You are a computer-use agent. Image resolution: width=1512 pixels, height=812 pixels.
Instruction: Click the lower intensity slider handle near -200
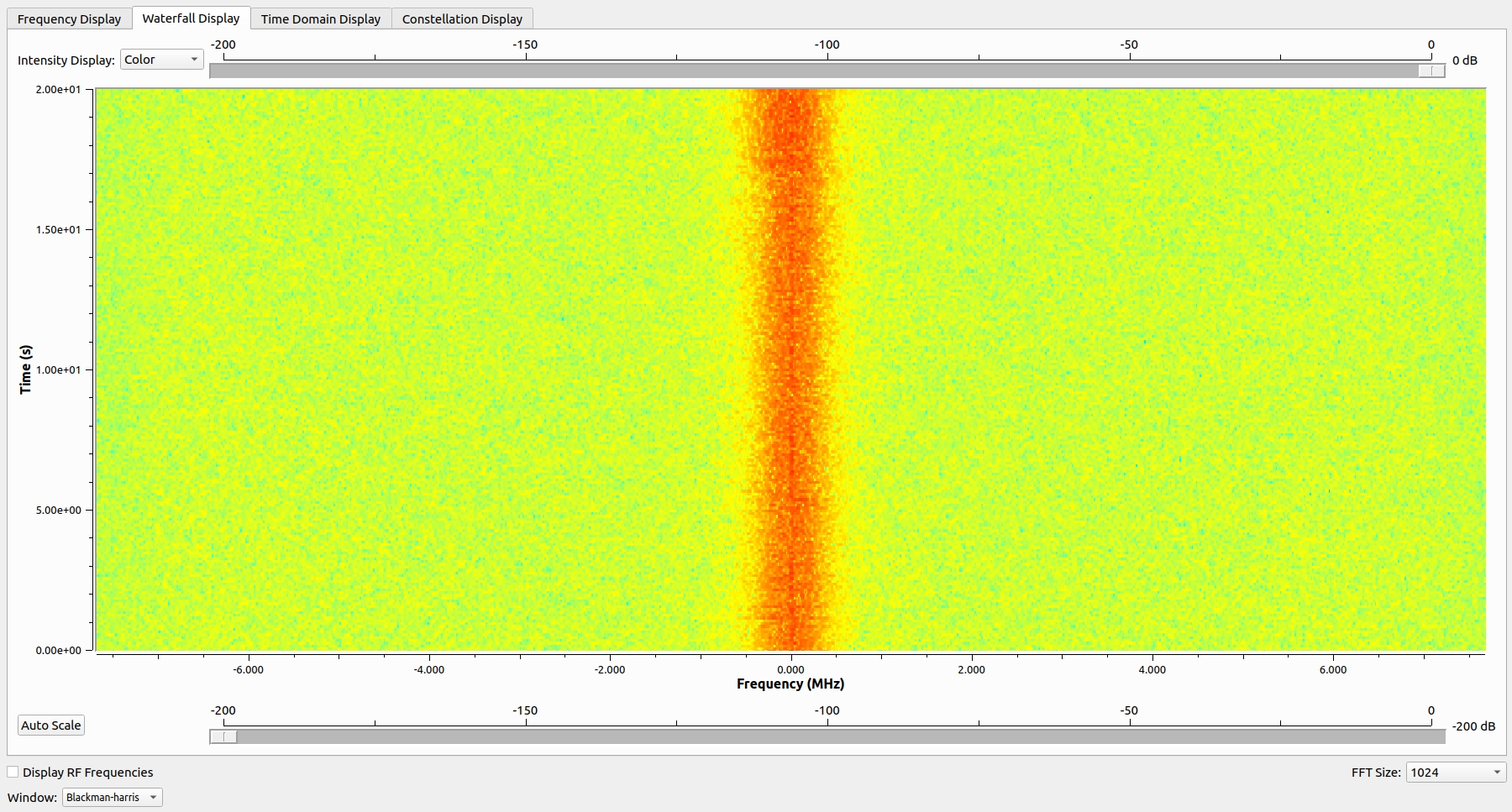coord(223,737)
